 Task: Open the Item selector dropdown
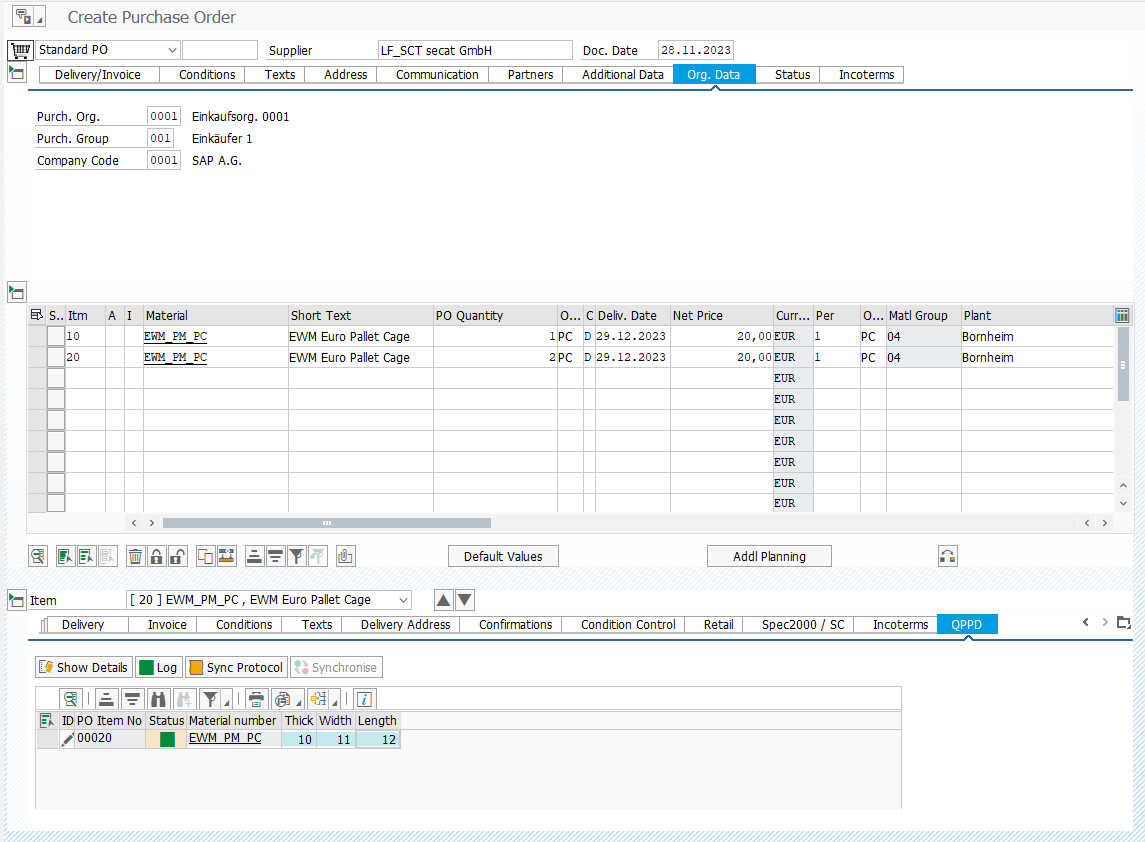tap(403, 600)
